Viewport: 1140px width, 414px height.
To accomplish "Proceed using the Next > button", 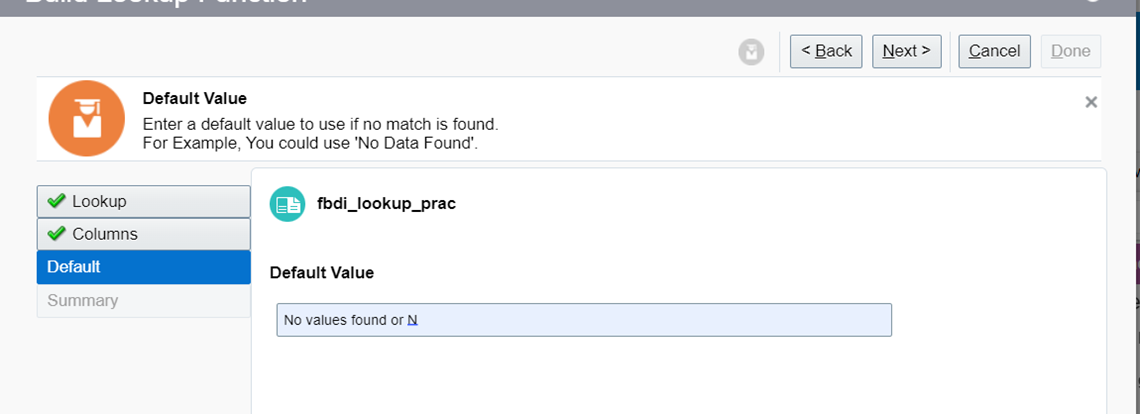I will coord(907,51).
